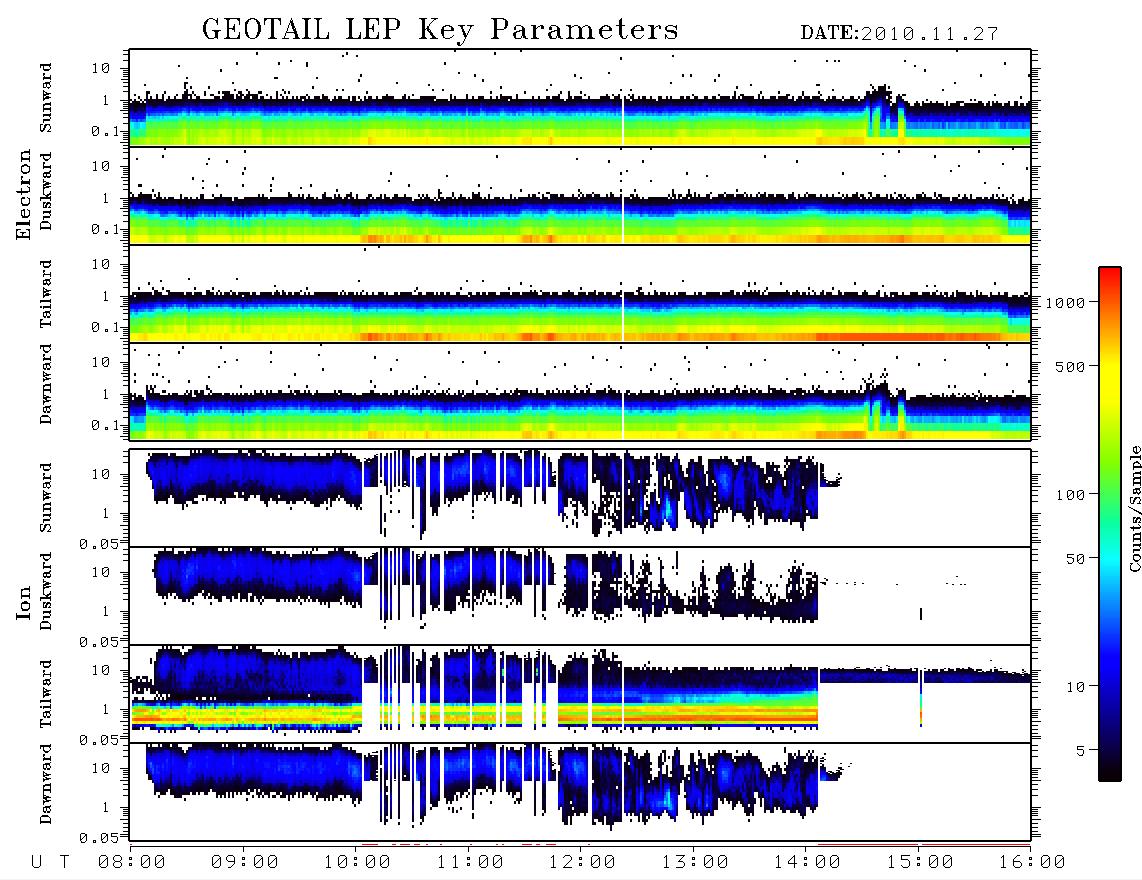Select the Electron "Duskward" axis label
1142x880 pixels.
(46, 191)
